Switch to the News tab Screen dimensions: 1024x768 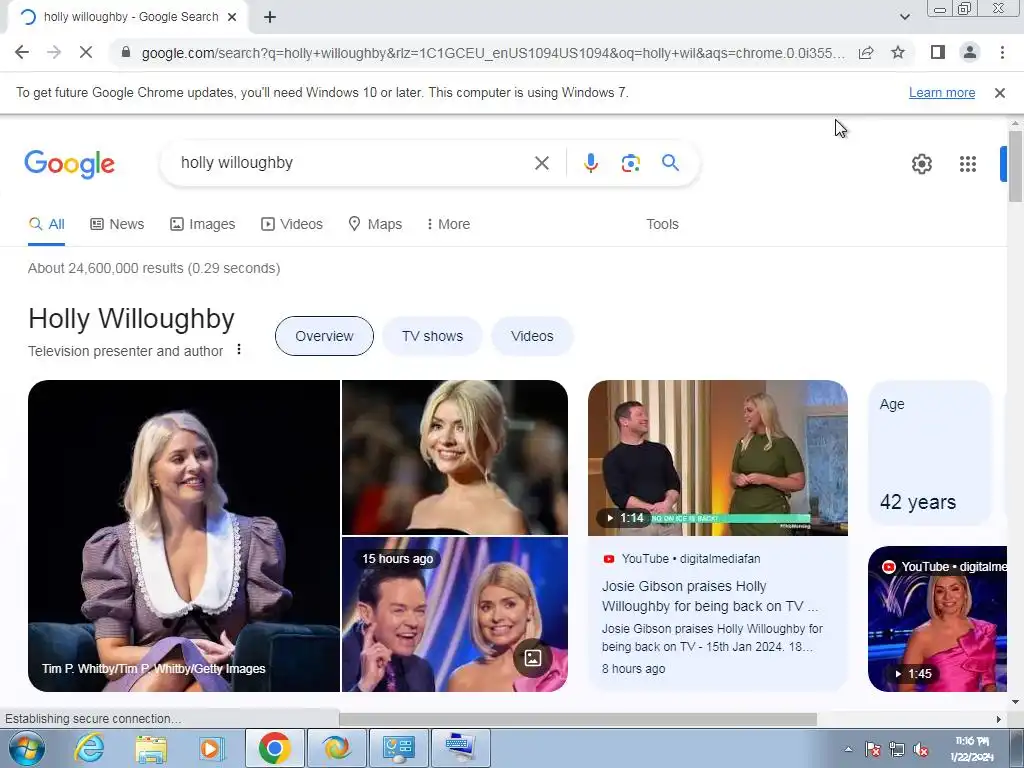(x=117, y=224)
